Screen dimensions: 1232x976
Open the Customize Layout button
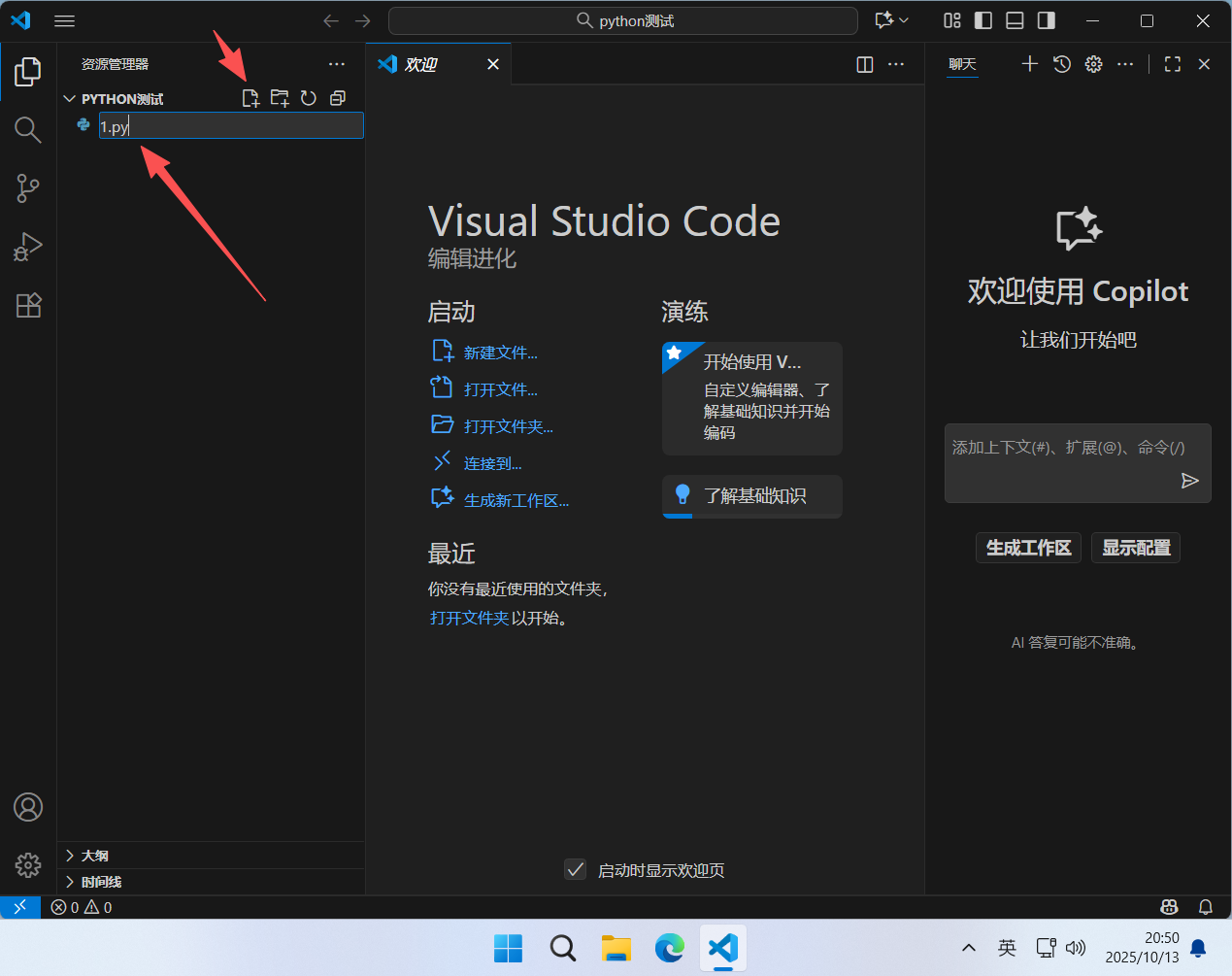pos(952,20)
